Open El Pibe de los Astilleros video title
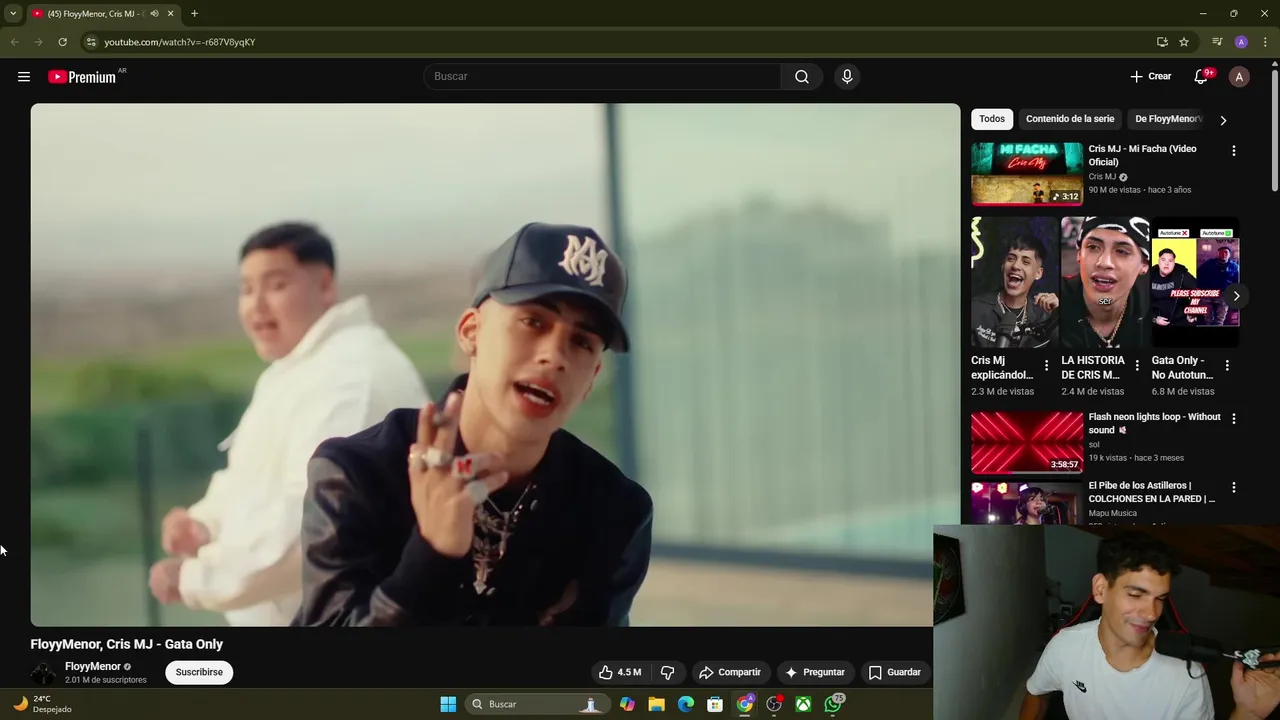The width and height of the screenshot is (1280, 720). click(x=1151, y=492)
